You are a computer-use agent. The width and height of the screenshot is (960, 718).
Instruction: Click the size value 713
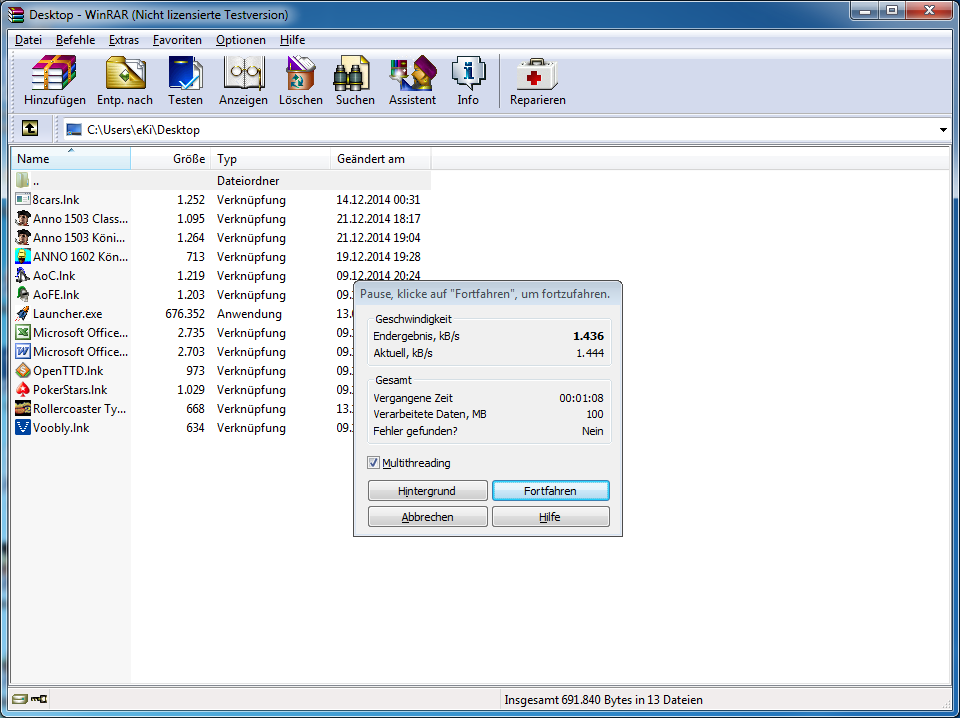pos(195,256)
